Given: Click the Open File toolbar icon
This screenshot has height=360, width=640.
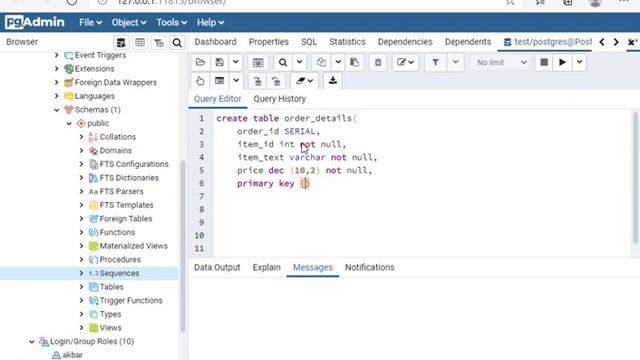Looking at the screenshot, I should click(200, 62).
